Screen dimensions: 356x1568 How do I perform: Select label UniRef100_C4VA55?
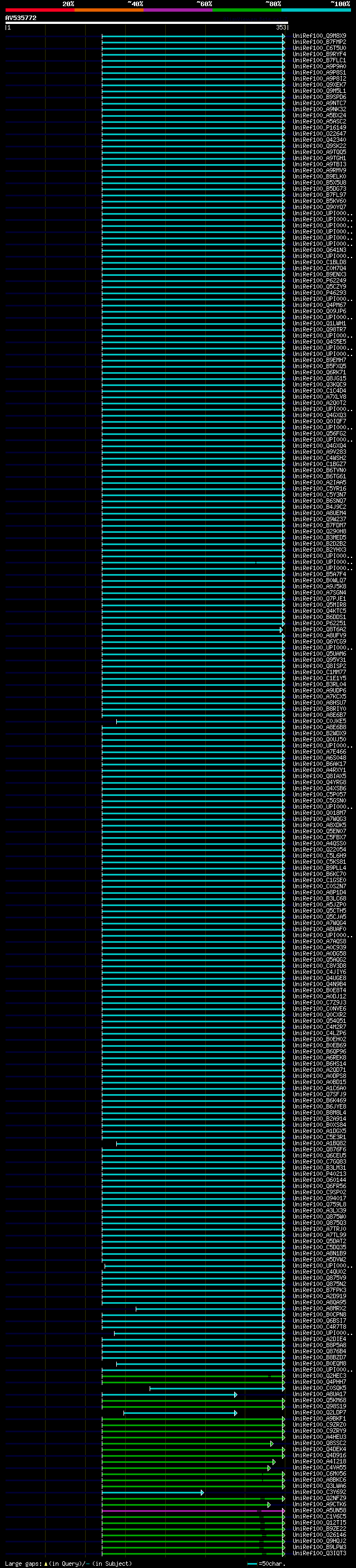tap(319, 1467)
